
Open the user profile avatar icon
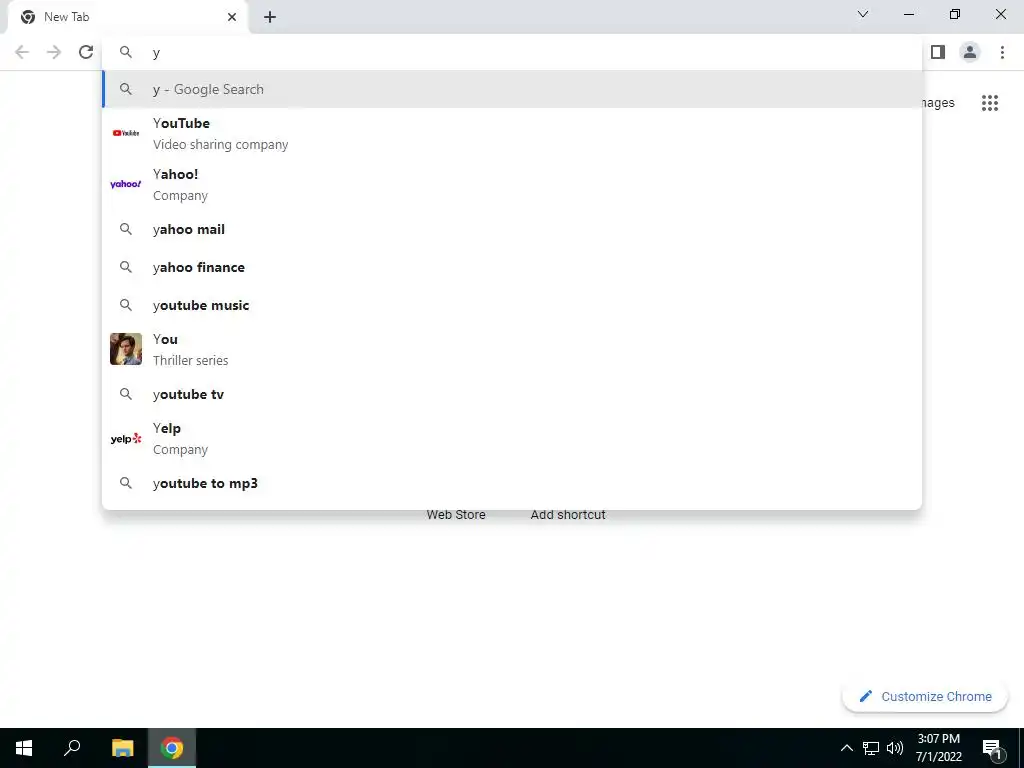tap(970, 52)
